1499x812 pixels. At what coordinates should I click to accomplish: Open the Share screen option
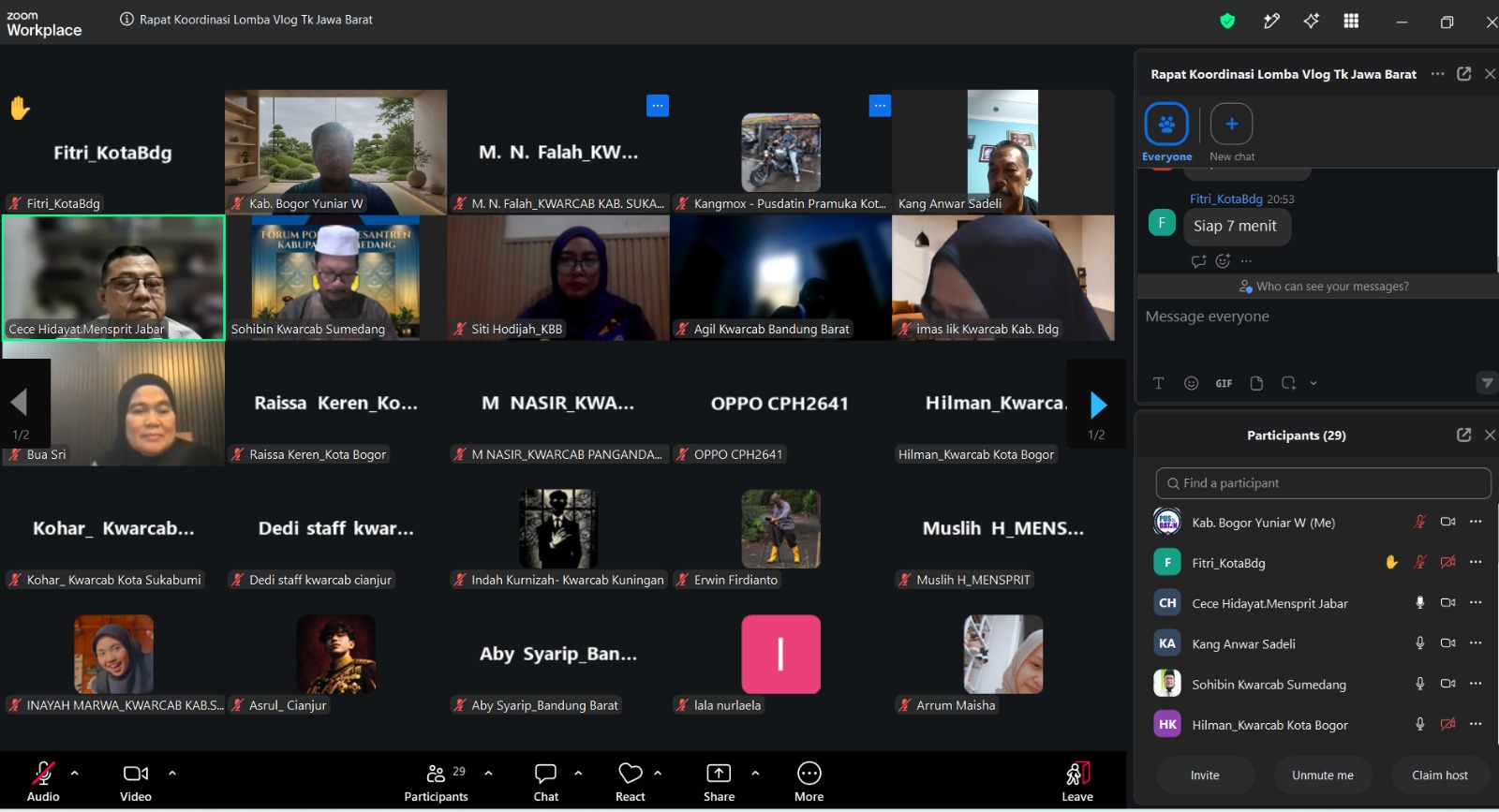[x=719, y=782]
